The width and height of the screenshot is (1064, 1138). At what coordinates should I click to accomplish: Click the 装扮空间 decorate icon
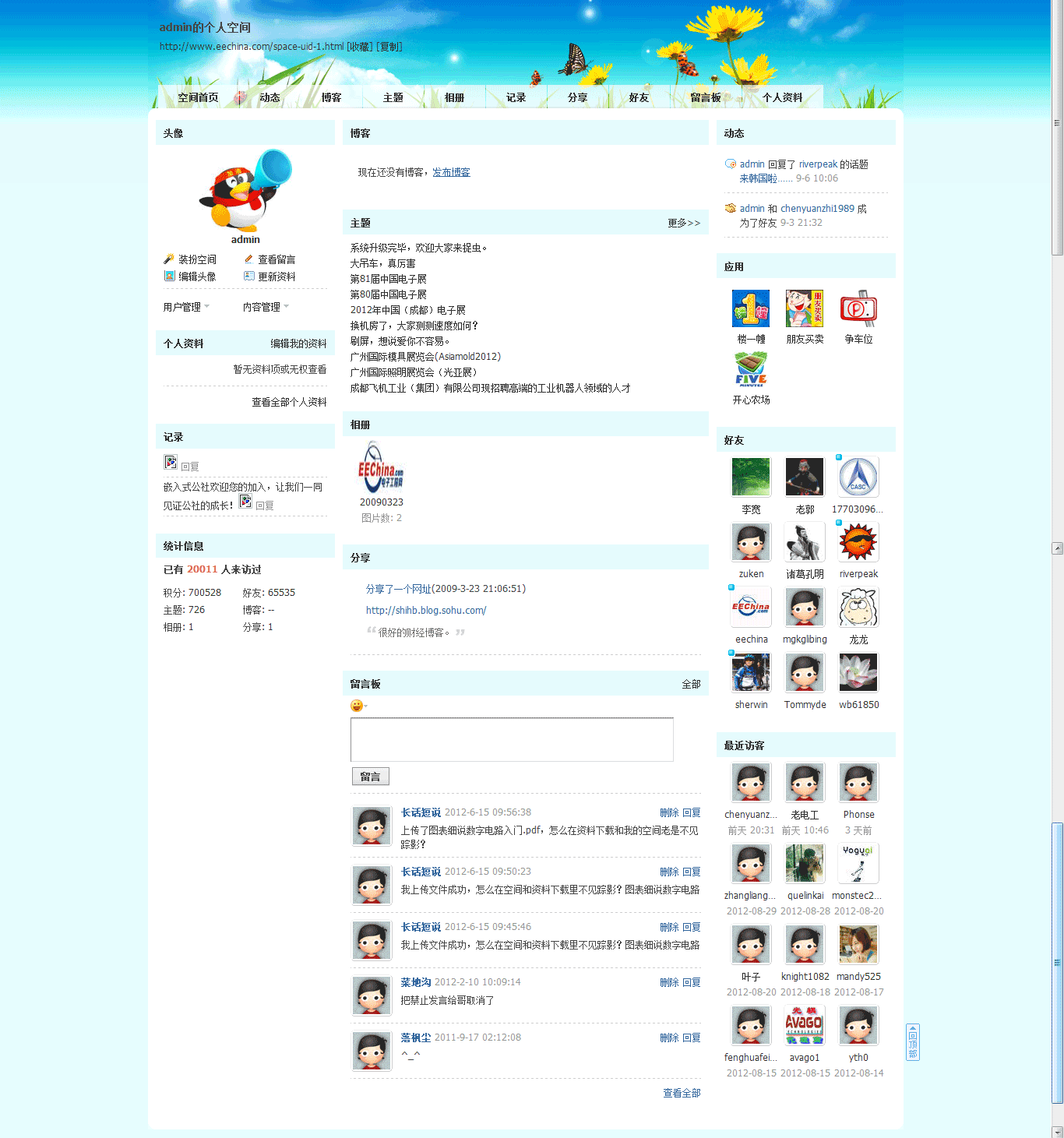point(169,259)
